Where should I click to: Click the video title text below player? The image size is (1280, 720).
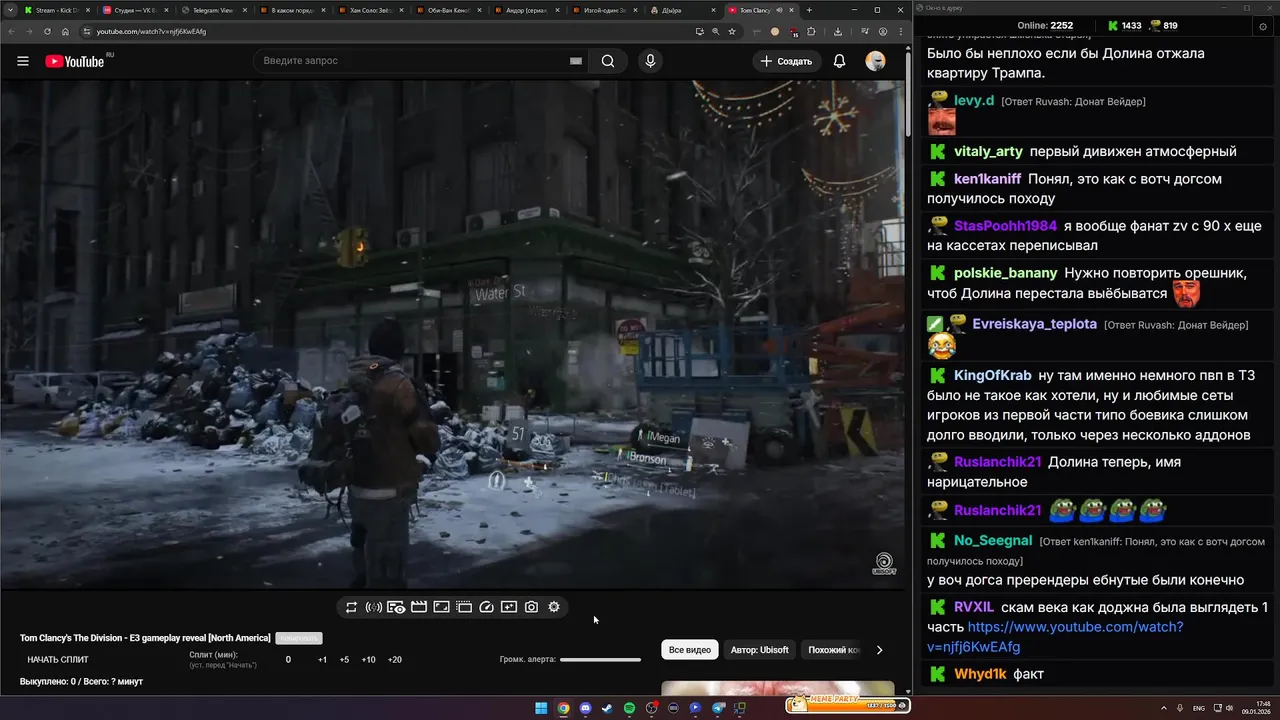[145, 638]
